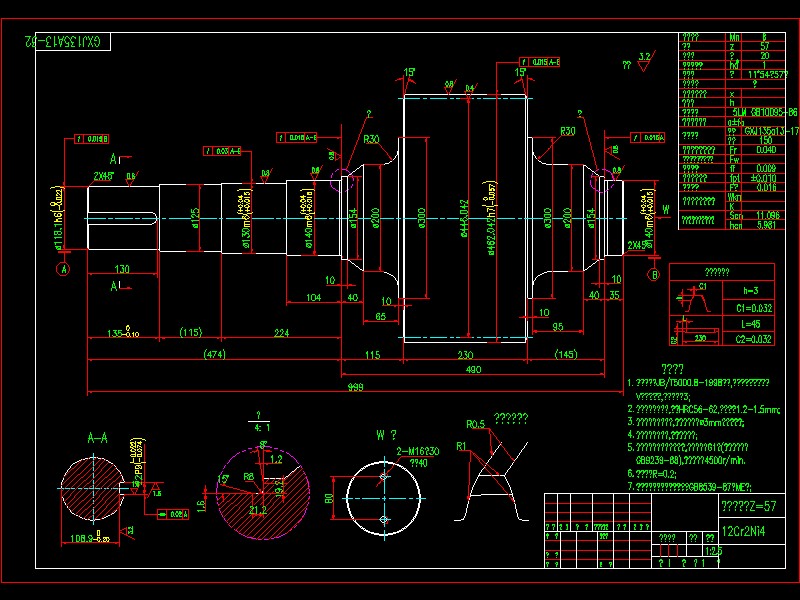
Task: Click the 80 hole spacing dimension
Action: (329, 498)
